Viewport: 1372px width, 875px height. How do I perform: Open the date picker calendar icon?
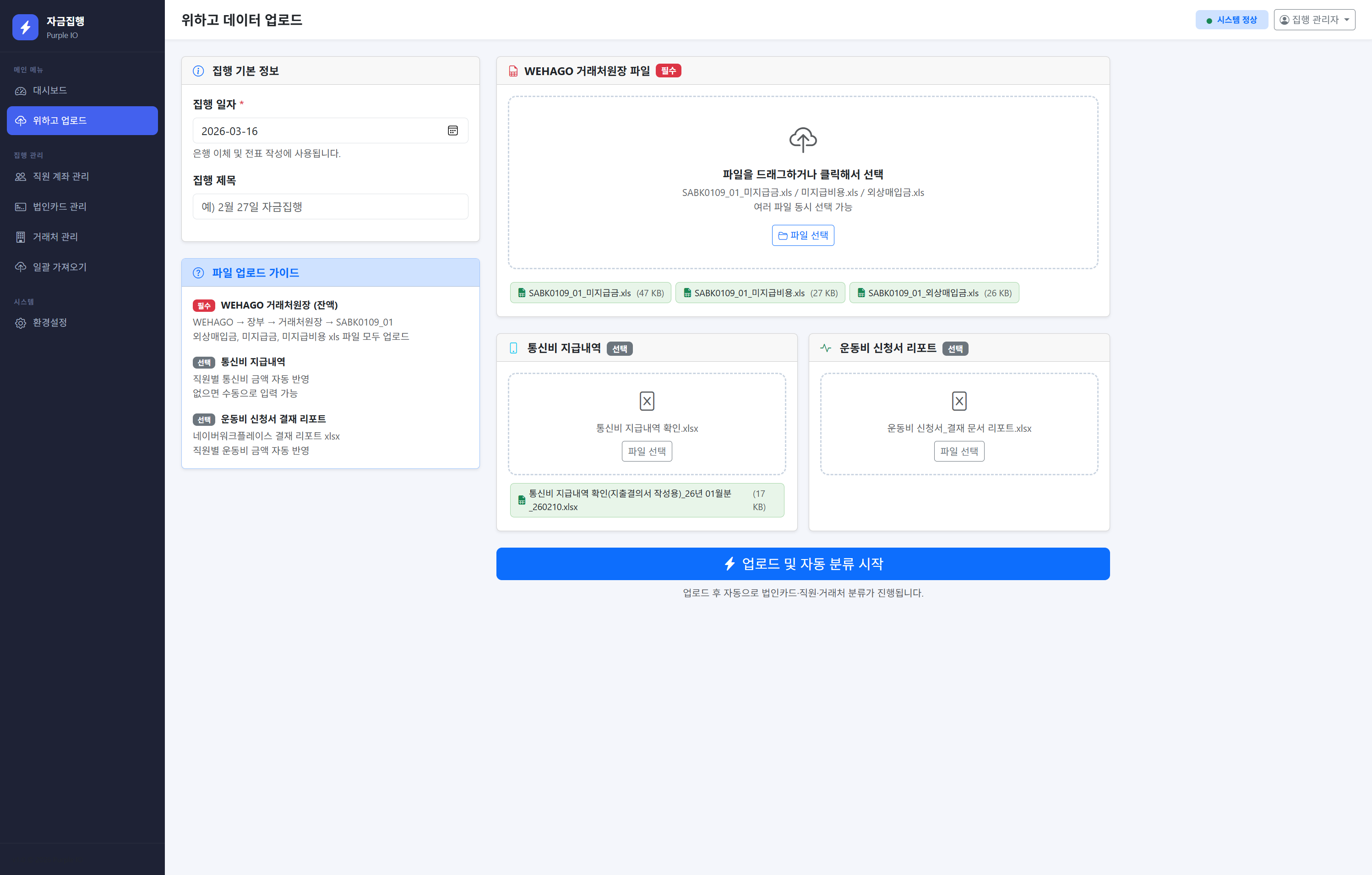pyautogui.click(x=452, y=131)
